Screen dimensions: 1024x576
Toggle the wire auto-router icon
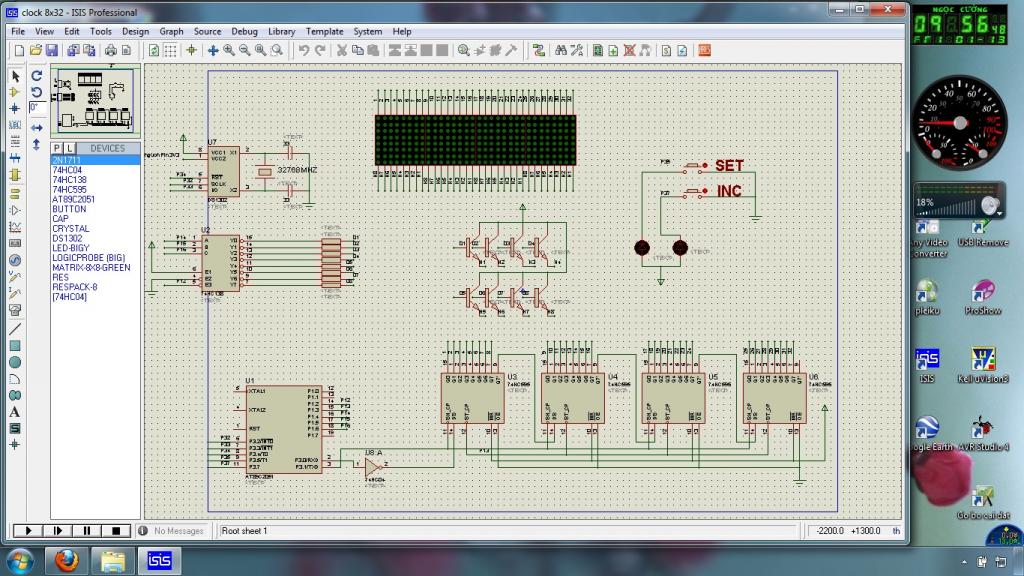tap(539, 50)
